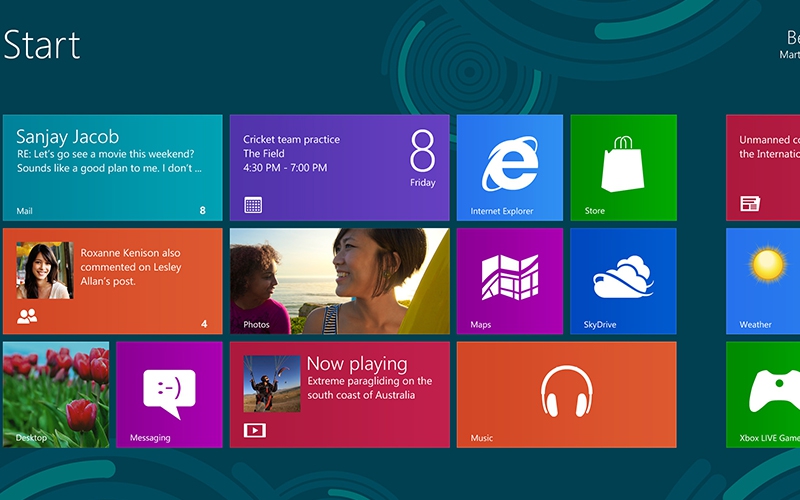The width and height of the screenshot is (800, 500).
Task: Click the video icon under Now playing
Action: point(254,431)
